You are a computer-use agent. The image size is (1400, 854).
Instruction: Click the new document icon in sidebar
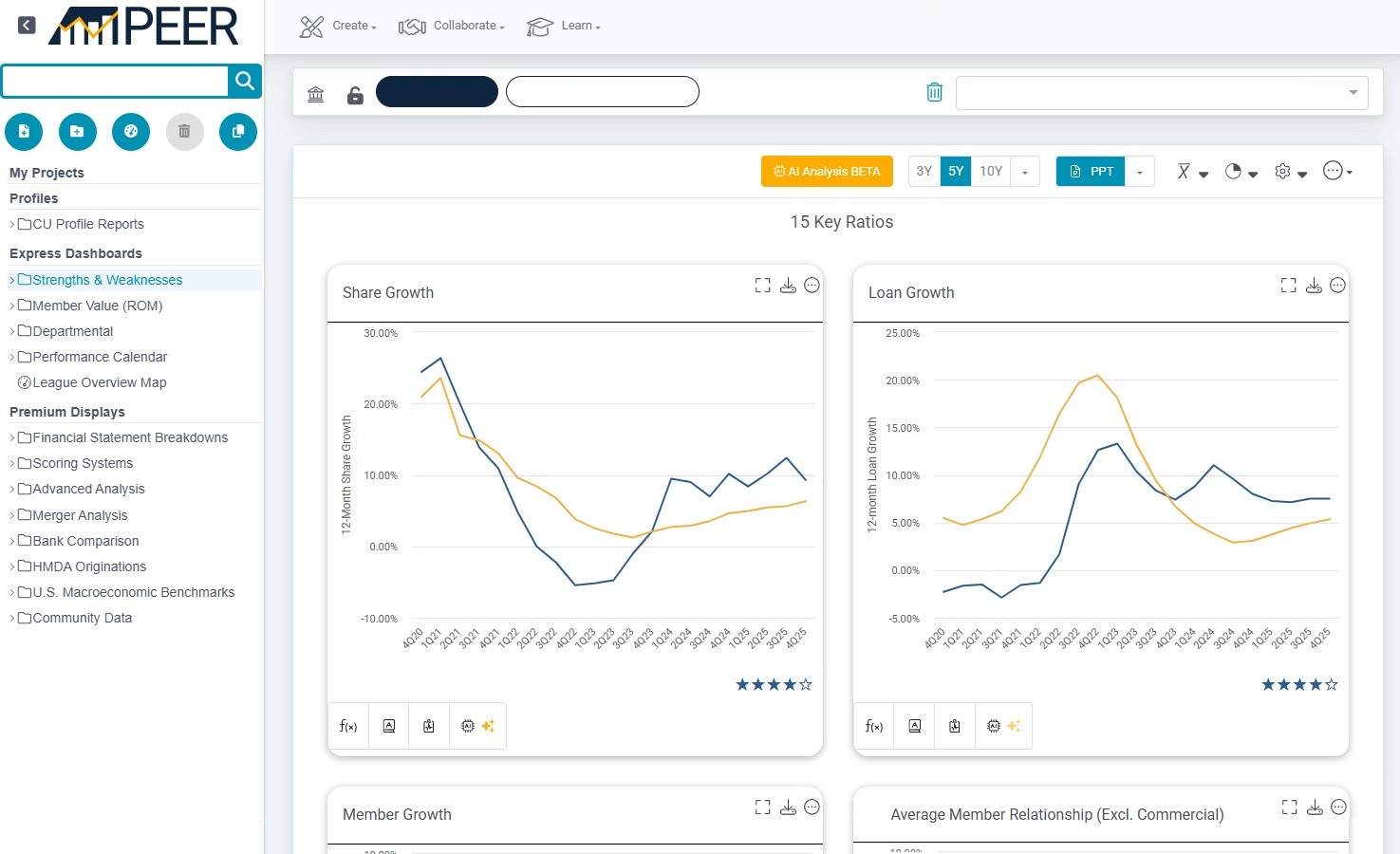pyautogui.click(x=24, y=132)
